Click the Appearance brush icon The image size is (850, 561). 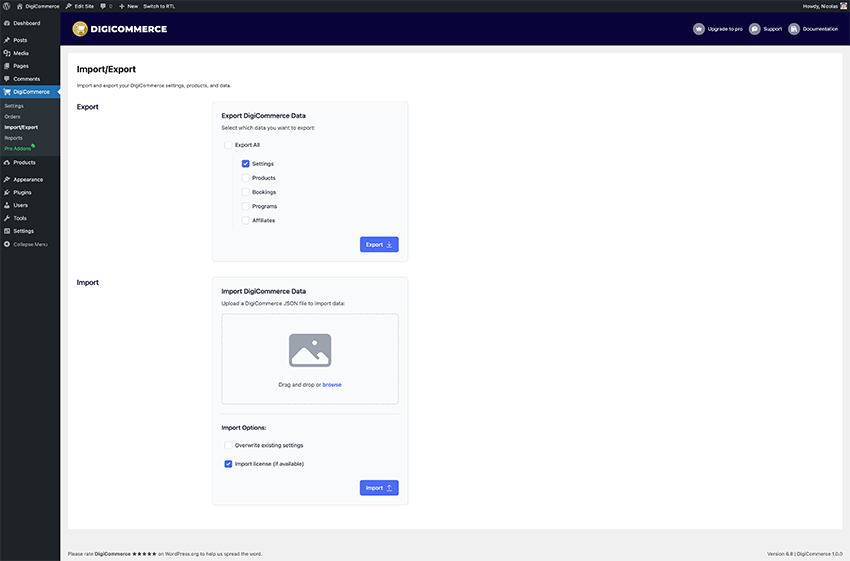point(7,179)
